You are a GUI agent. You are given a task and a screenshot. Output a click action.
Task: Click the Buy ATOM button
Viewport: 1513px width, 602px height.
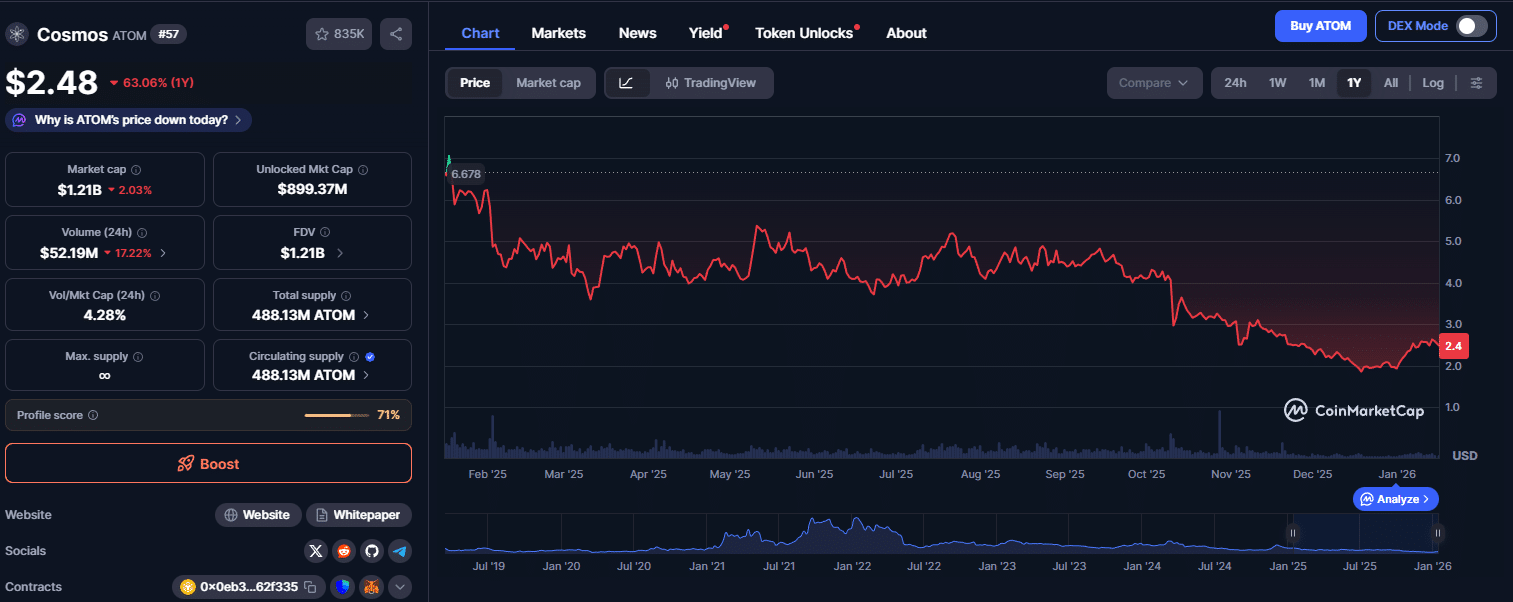coord(1320,25)
